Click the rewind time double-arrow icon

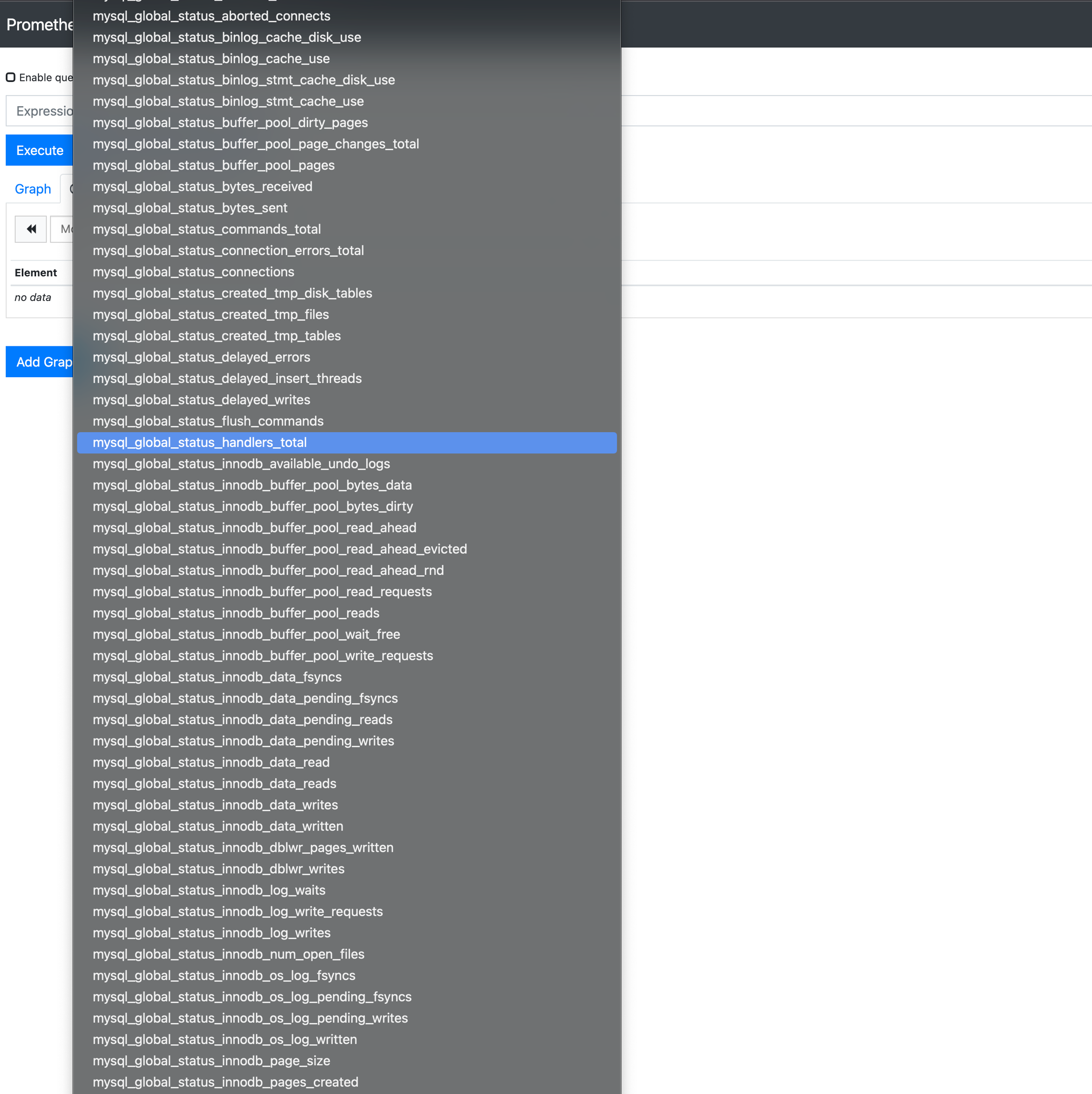[x=31, y=229]
